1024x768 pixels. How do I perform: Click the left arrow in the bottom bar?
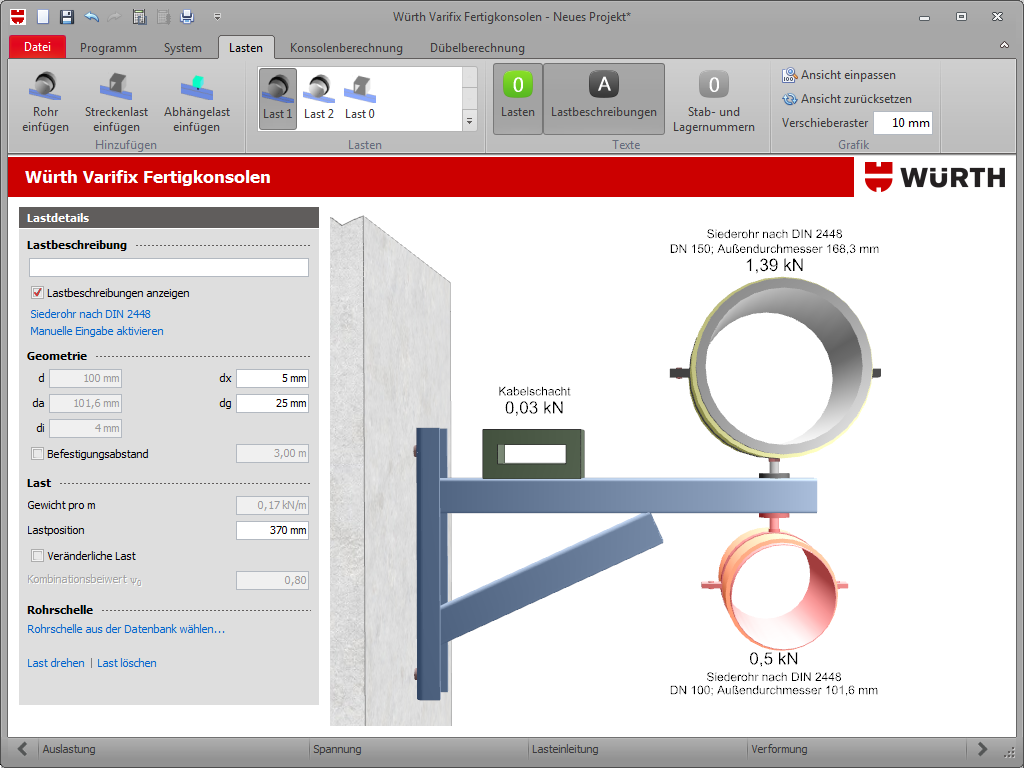pos(23,748)
